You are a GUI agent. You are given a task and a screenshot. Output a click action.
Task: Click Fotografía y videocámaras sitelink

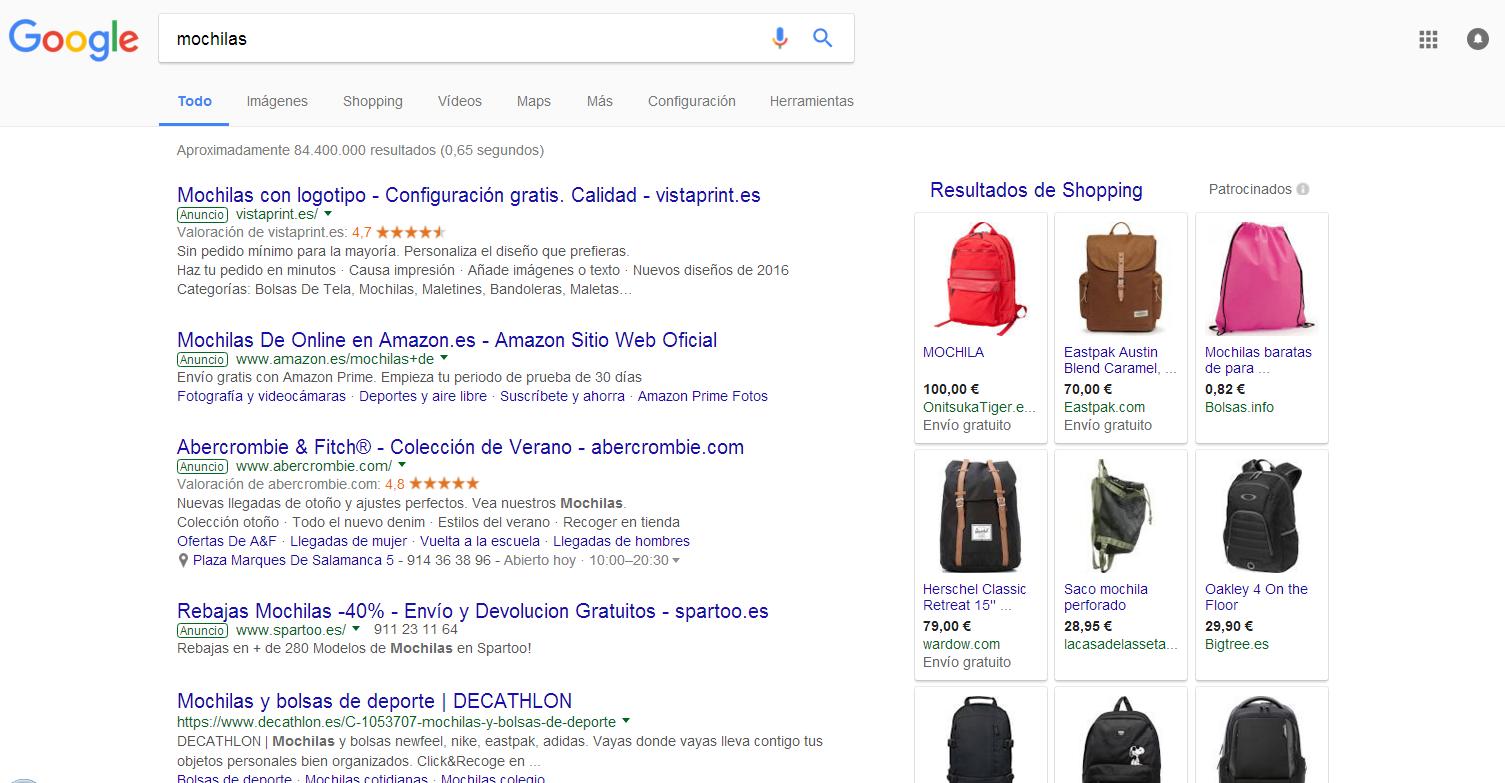[261, 396]
